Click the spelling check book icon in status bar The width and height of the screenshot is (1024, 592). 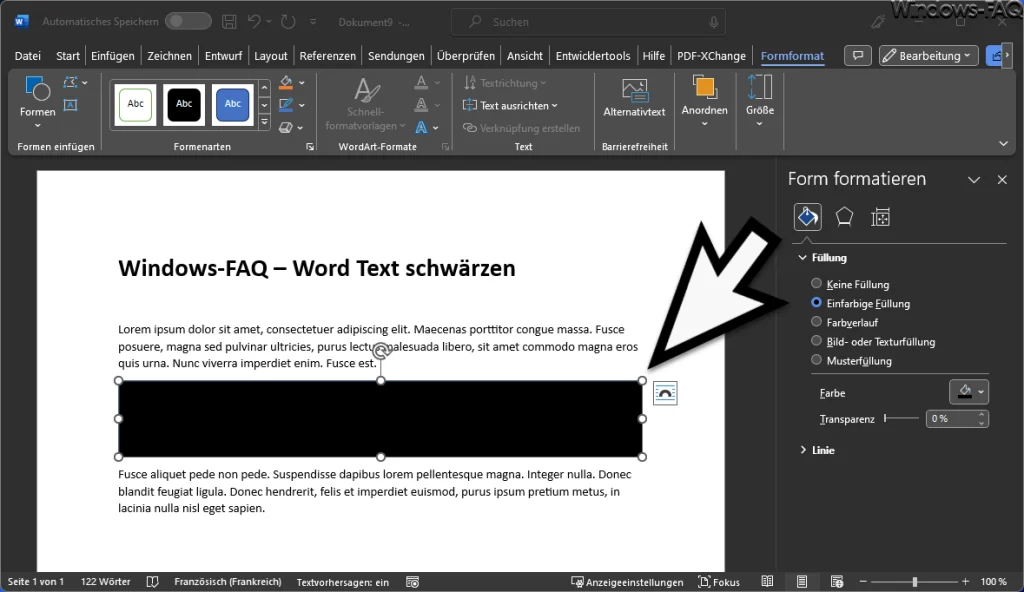(x=152, y=582)
